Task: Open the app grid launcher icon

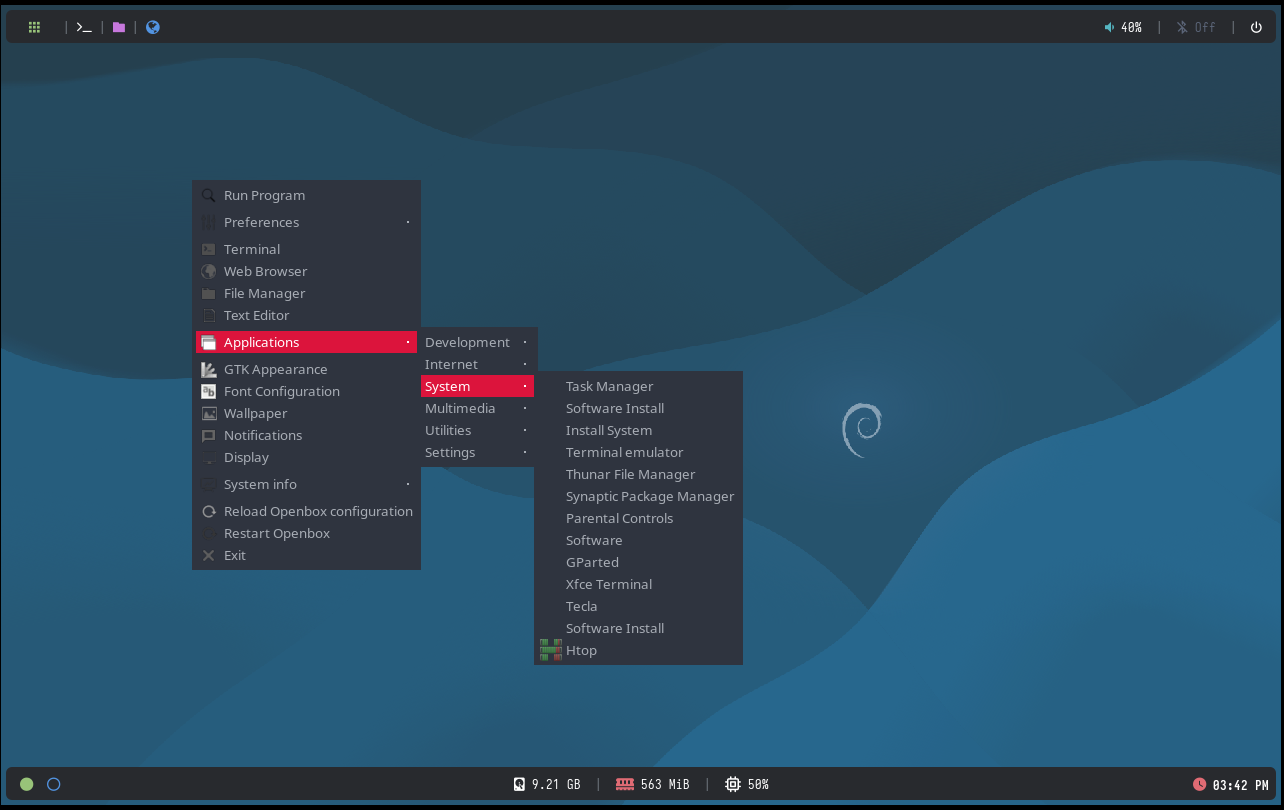Action: (34, 27)
